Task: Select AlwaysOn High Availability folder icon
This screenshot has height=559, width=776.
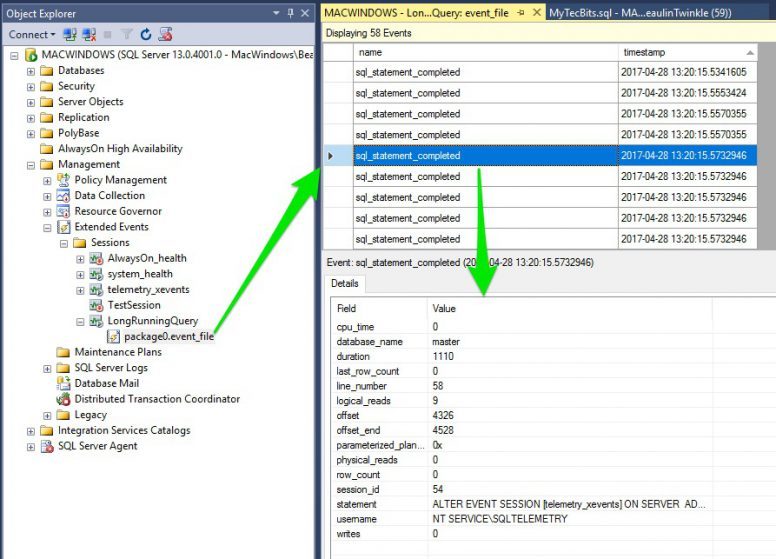Action: click(47, 148)
